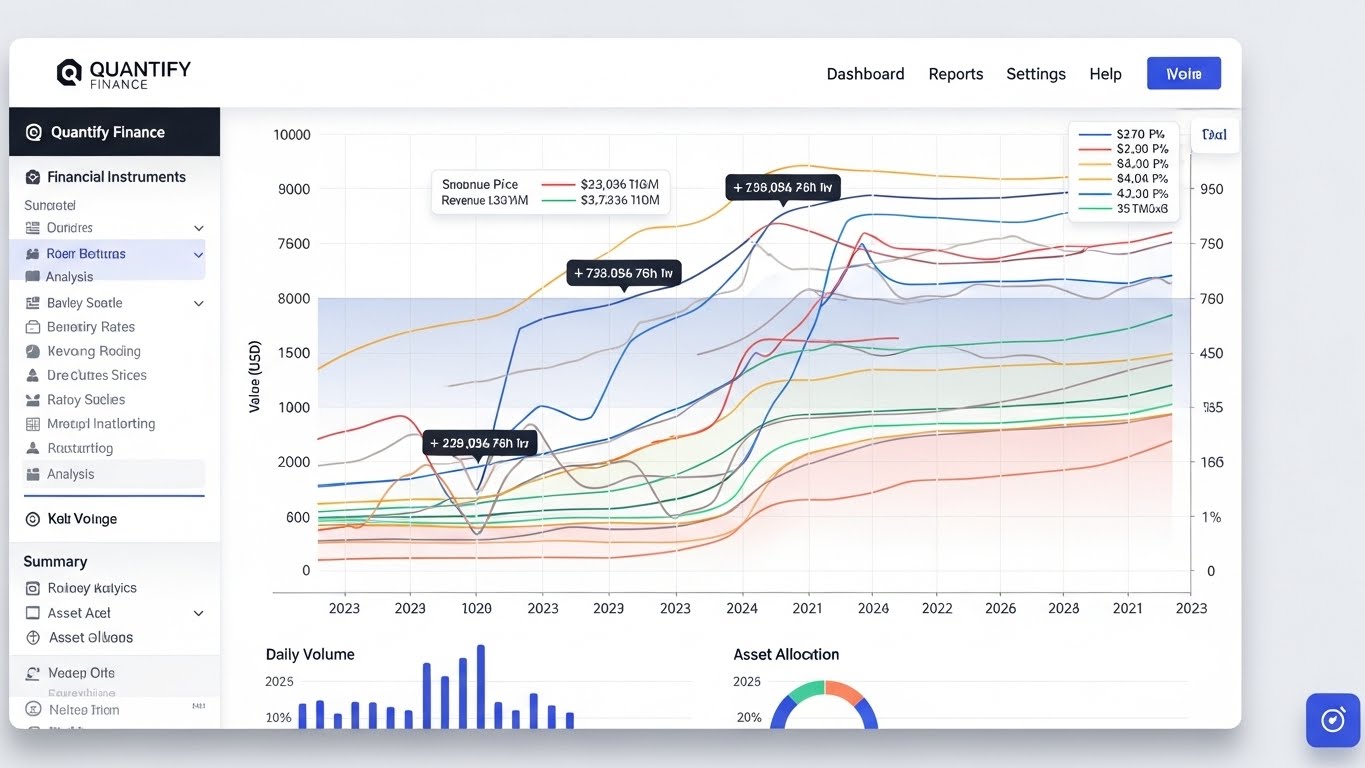Open the floating blue button at bottom right
This screenshot has height=768, width=1365.
pyautogui.click(x=1332, y=720)
